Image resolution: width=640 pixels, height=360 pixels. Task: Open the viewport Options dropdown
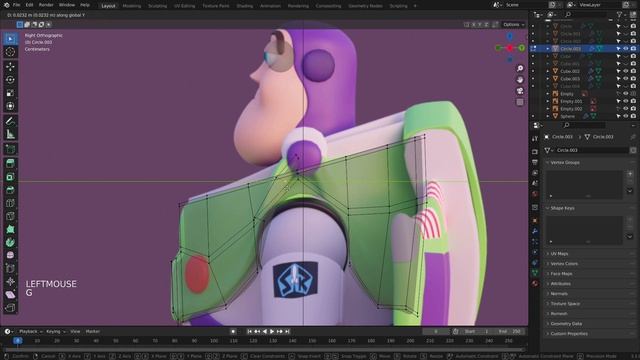click(513, 24)
